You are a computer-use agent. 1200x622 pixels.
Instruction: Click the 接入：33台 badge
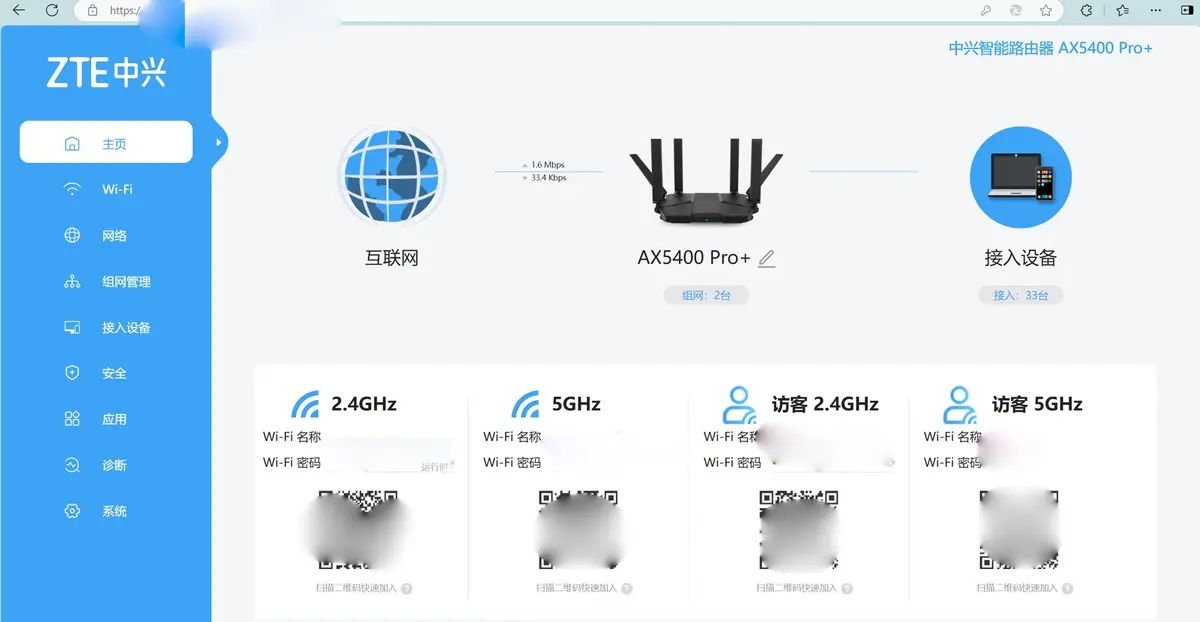coord(1020,295)
